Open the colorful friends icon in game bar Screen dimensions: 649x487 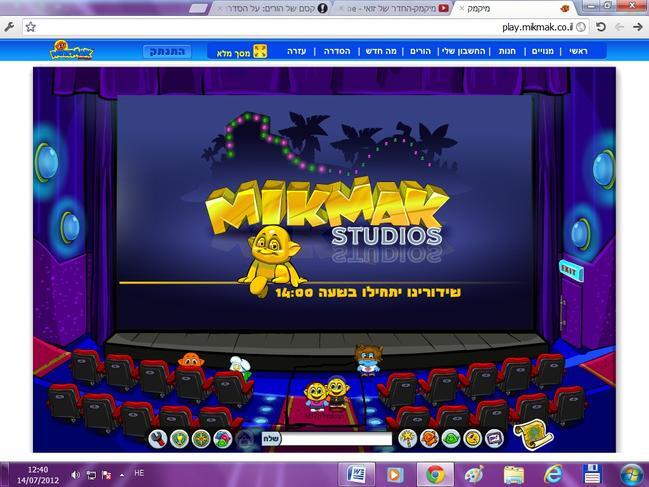pyautogui.click(x=223, y=439)
